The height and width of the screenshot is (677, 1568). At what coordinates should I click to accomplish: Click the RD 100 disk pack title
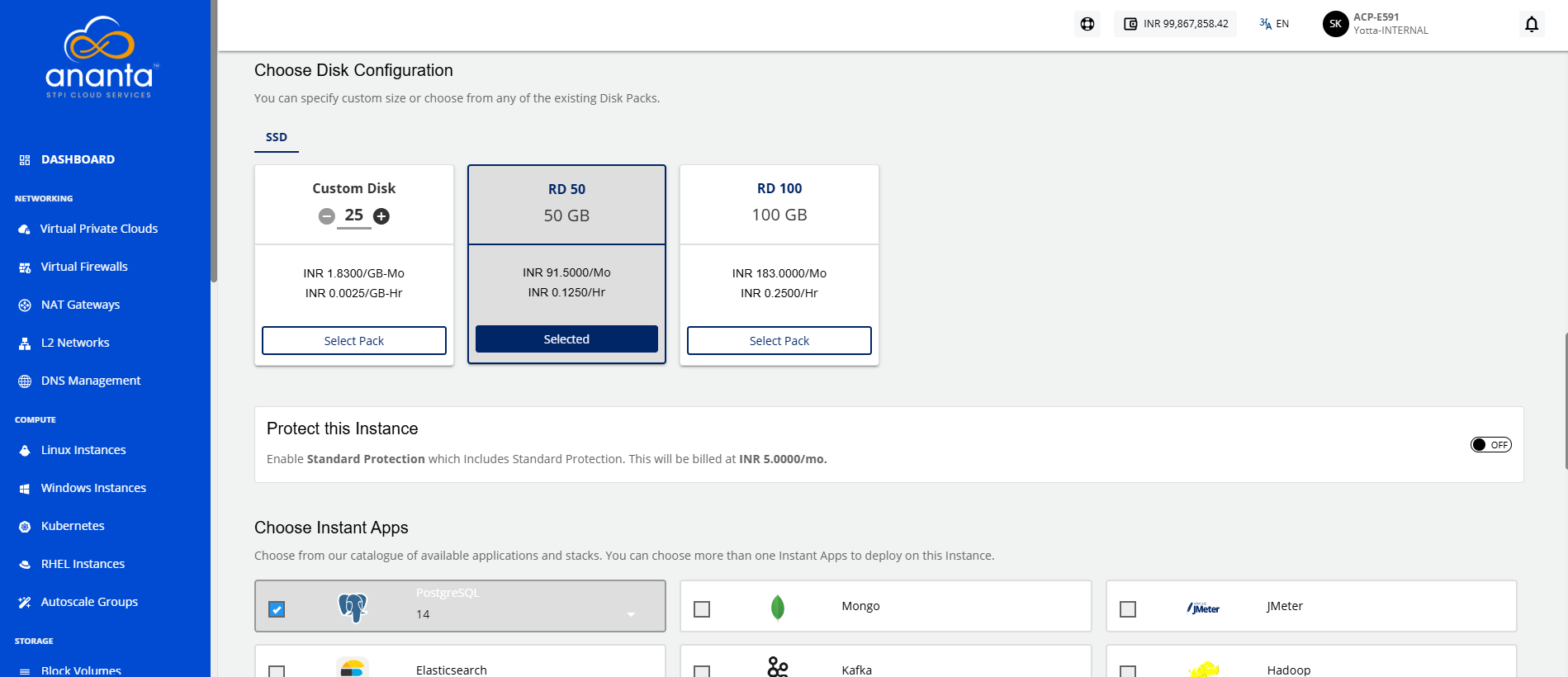click(x=779, y=188)
